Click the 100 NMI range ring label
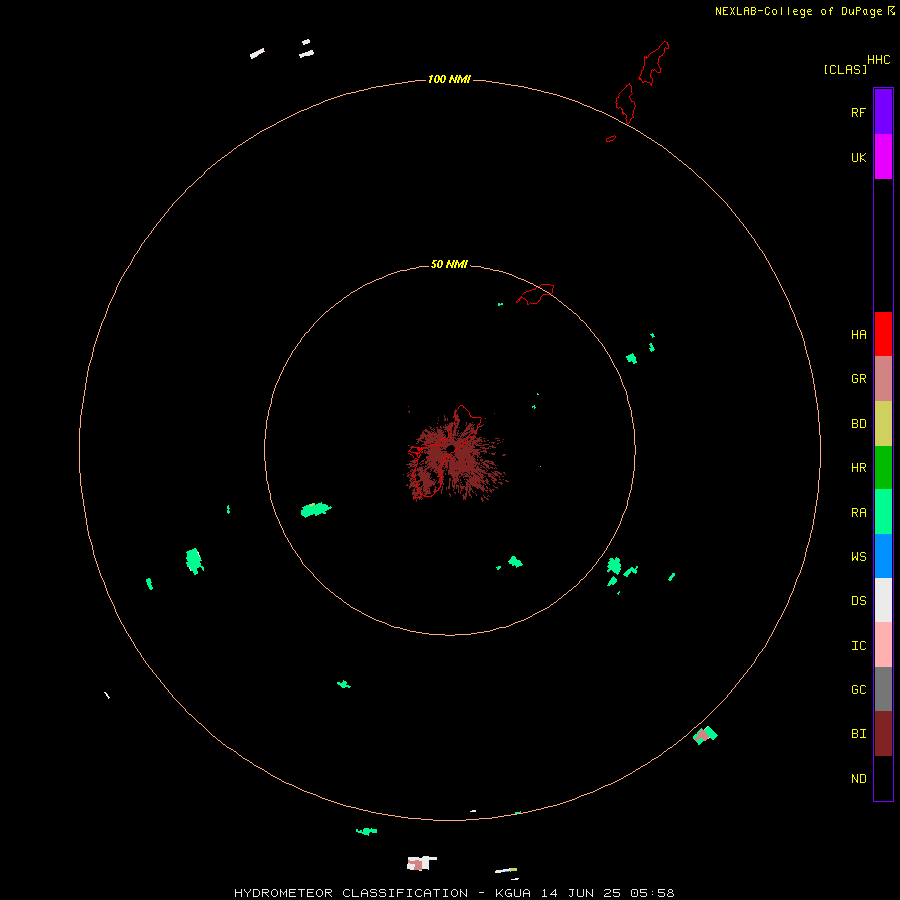This screenshot has height=900, width=900. (x=449, y=79)
